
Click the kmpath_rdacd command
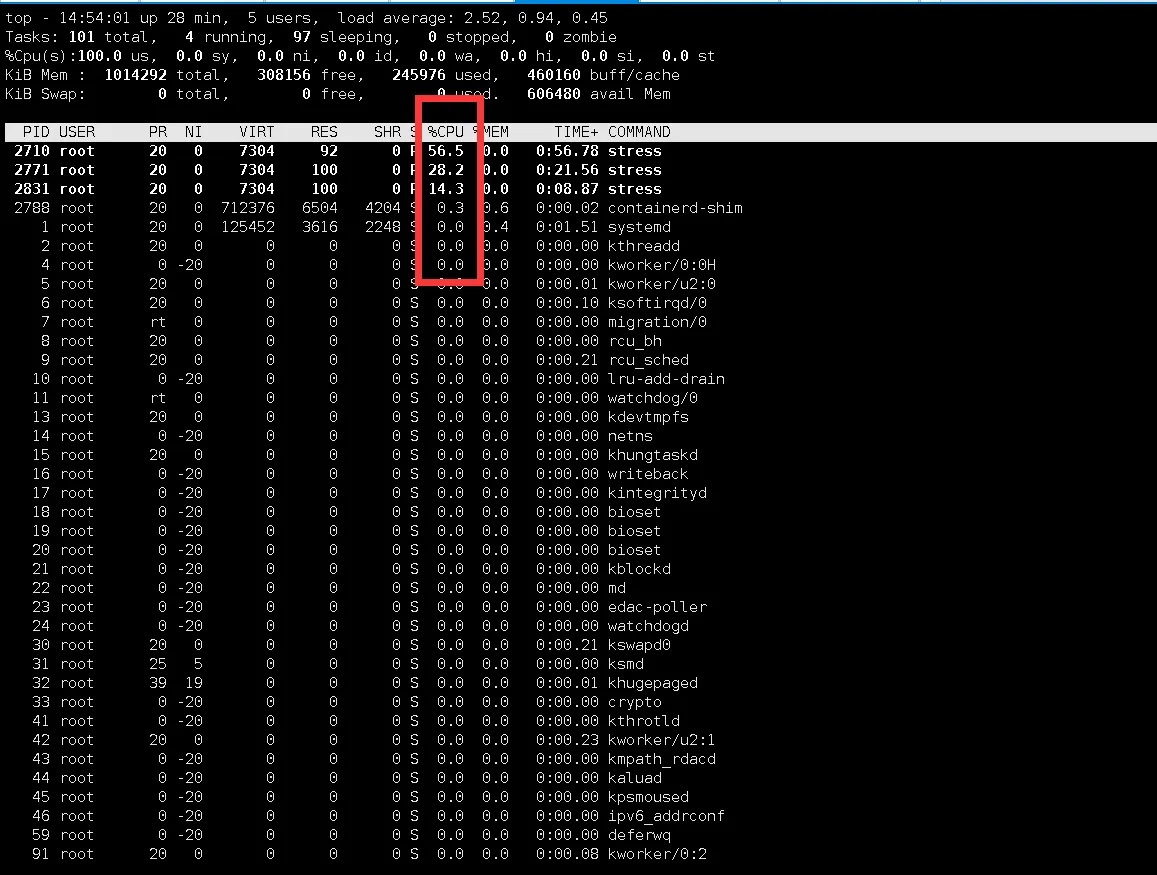click(662, 759)
